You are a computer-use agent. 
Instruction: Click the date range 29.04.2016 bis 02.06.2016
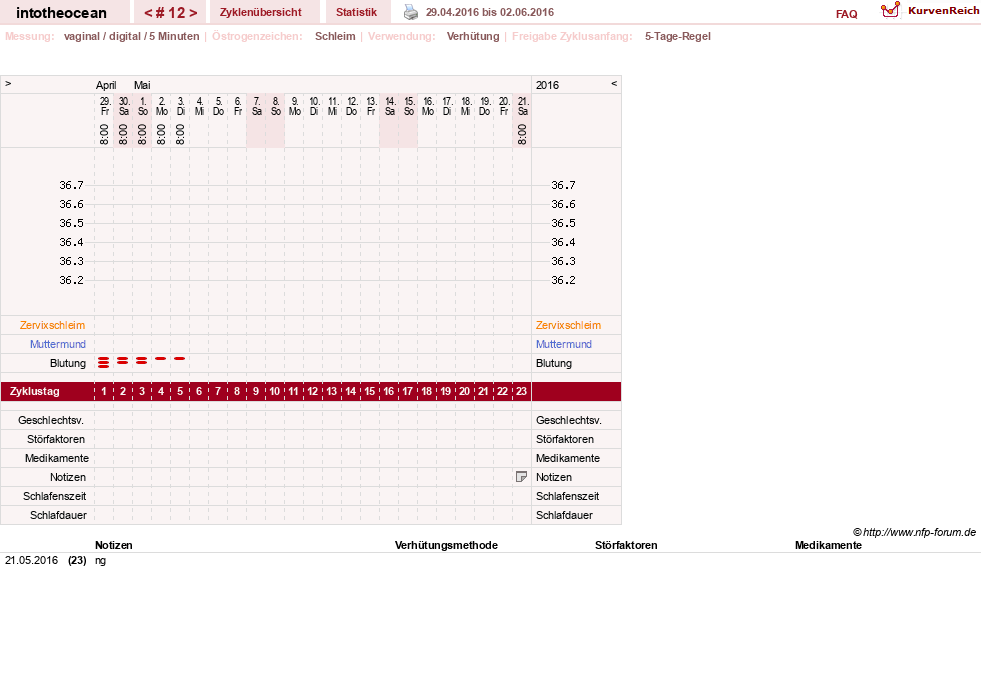pos(489,12)
